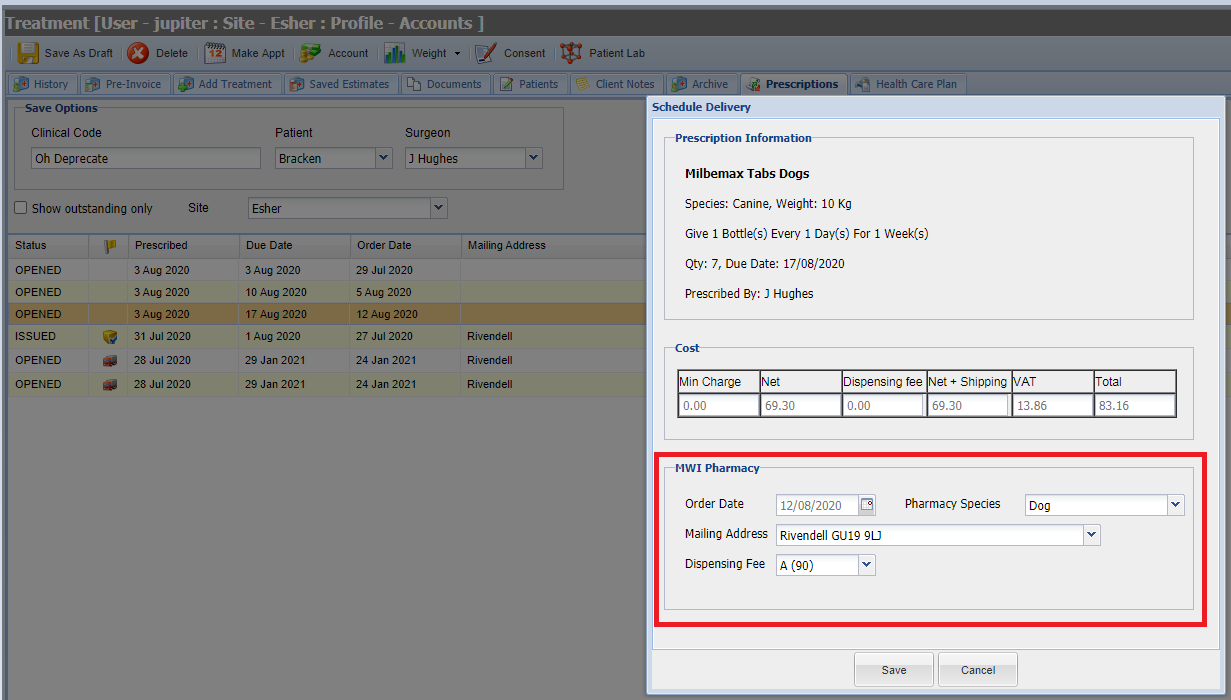Open the Health Care Plan tab
The height and width of the screenshot is (700, 1231).
pos(907,84)
